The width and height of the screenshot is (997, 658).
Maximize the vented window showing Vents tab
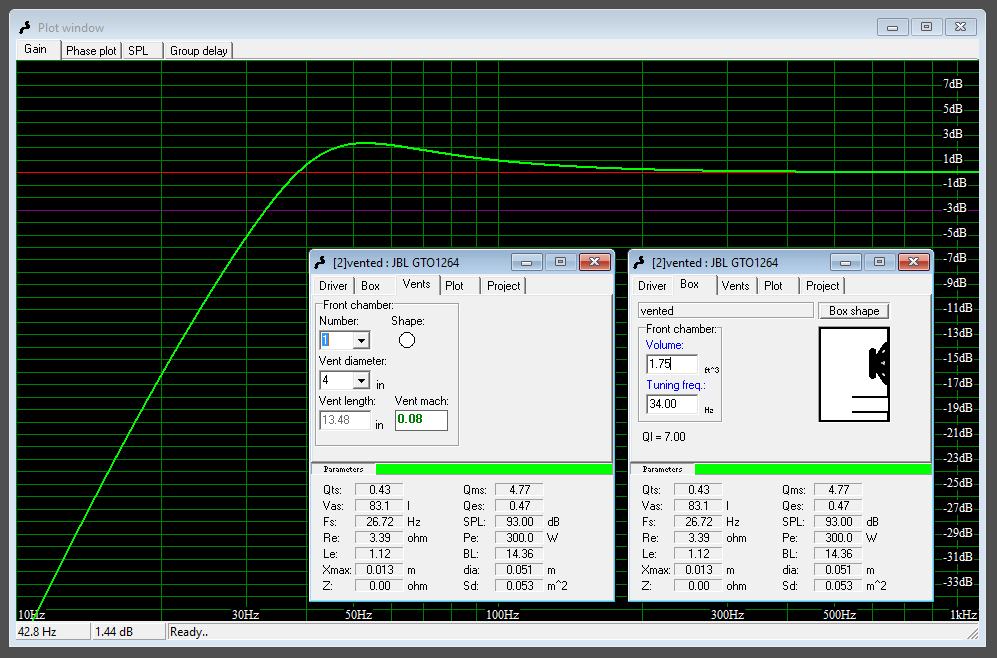[x=560, y=262]
